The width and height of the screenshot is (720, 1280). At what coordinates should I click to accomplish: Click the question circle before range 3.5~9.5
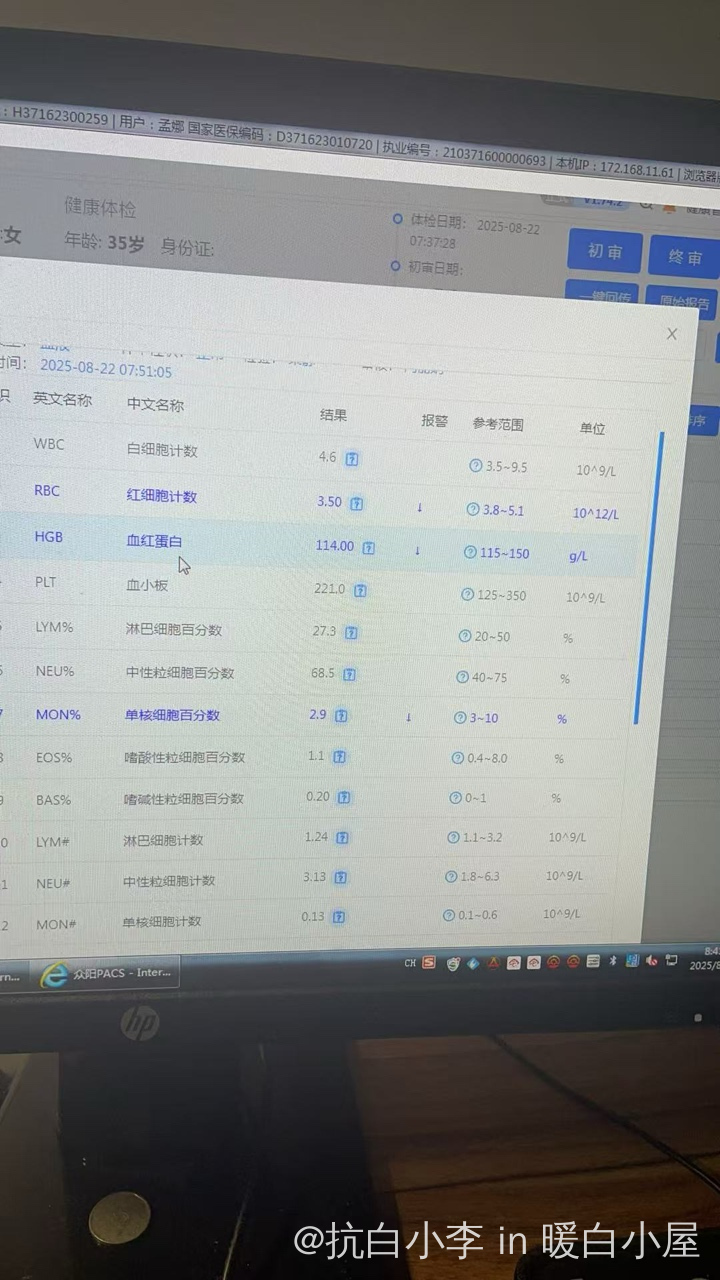[x=475, y=466]
